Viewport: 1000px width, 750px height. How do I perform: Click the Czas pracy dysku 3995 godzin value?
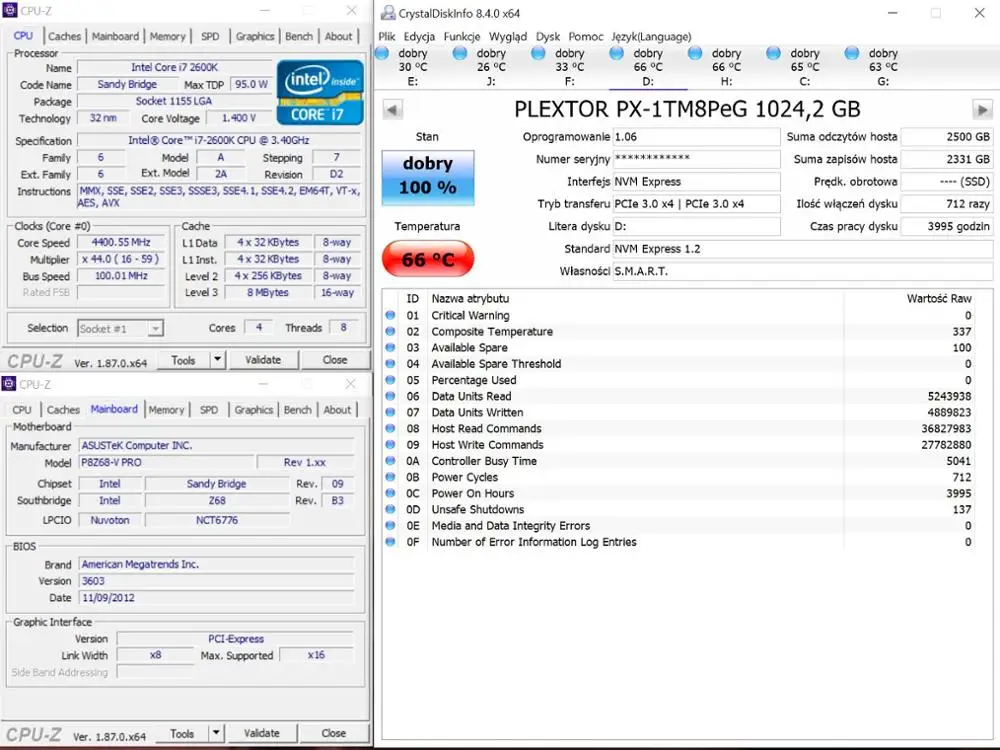tap(946, 226)
